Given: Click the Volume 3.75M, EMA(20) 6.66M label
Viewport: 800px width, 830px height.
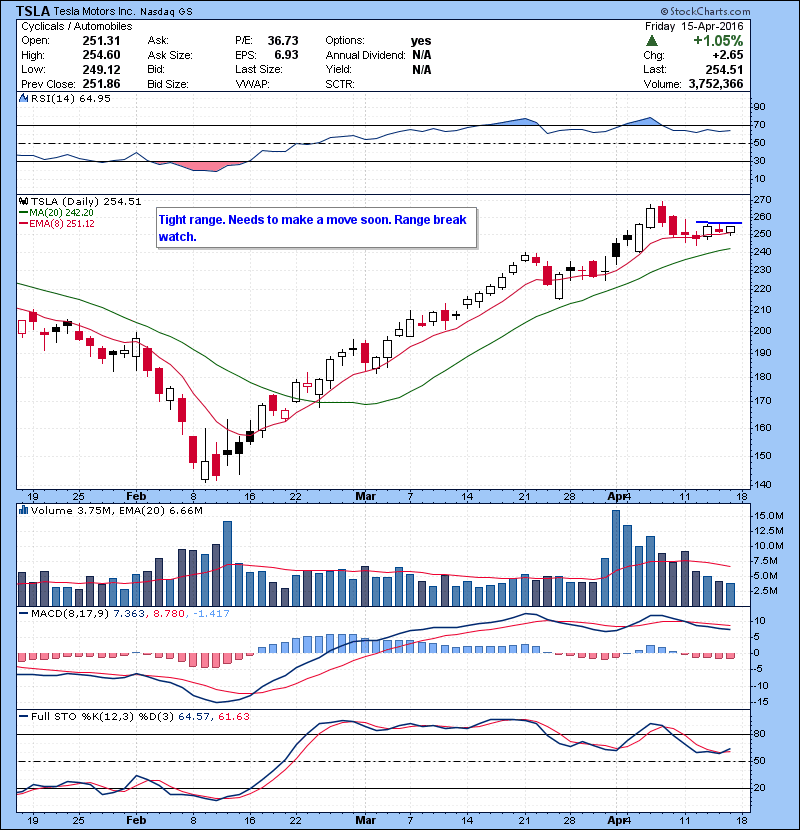Looking at the screenshot, I should click(x=117, y=510).
